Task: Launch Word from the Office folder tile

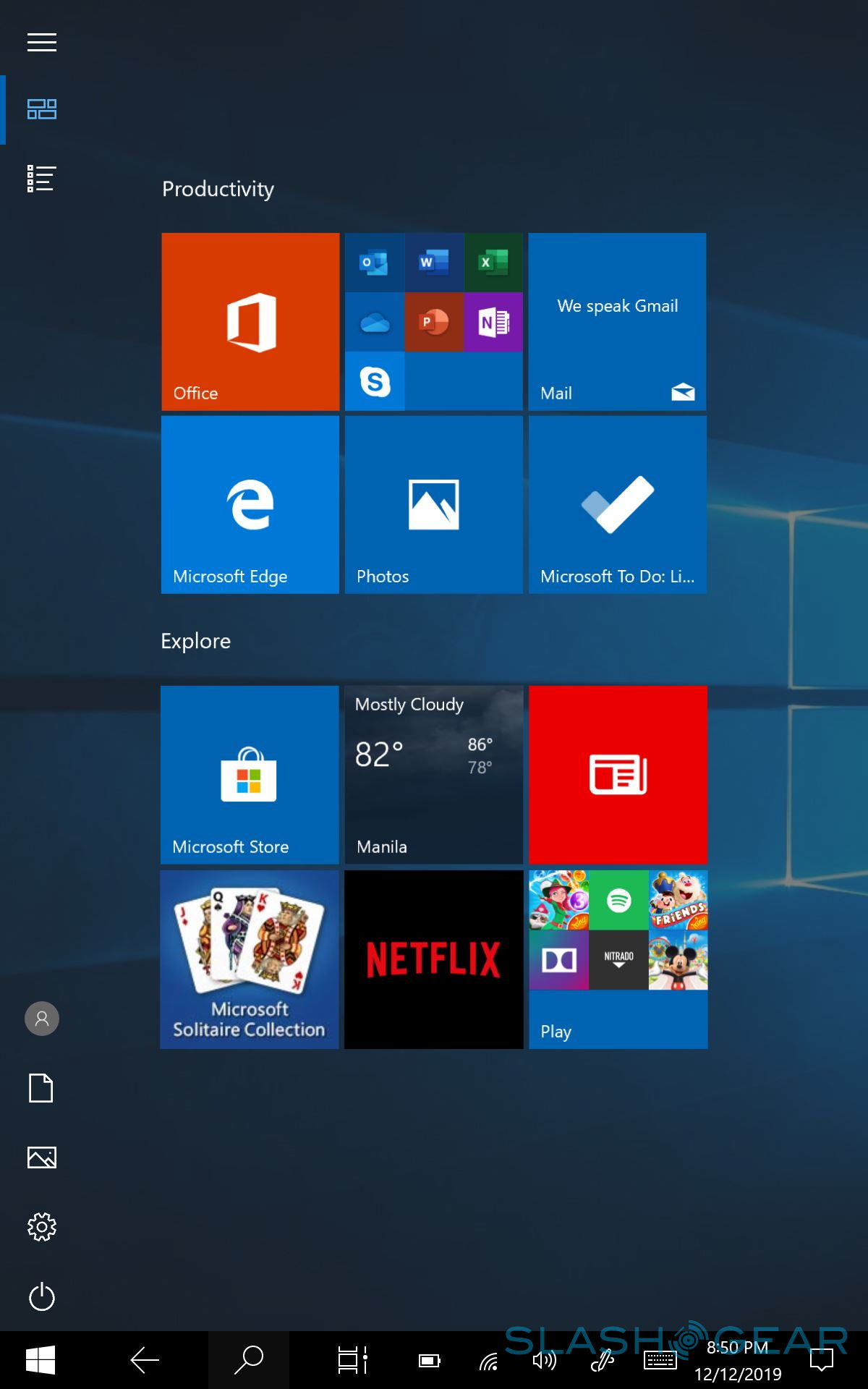Action: point(434,263)
